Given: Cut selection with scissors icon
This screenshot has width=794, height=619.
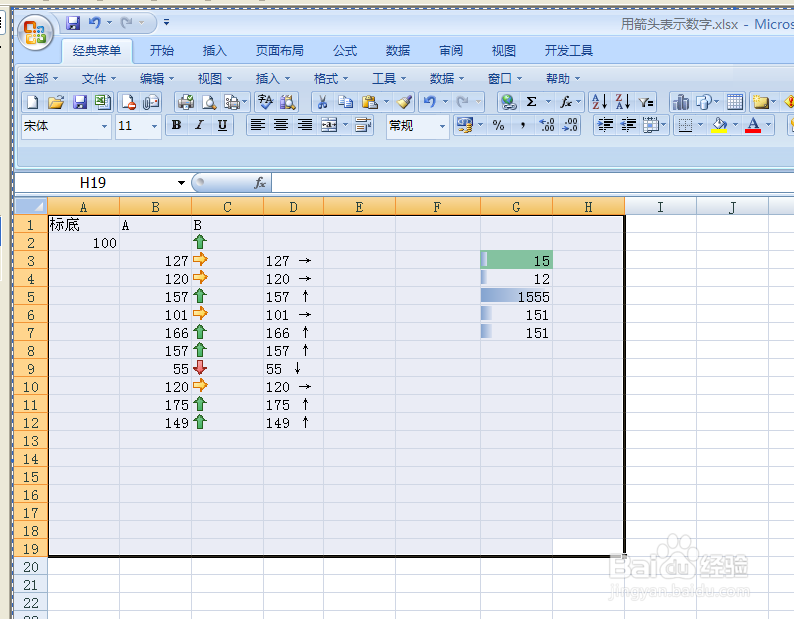Looking at the screenshot, I should pos(322,102).
